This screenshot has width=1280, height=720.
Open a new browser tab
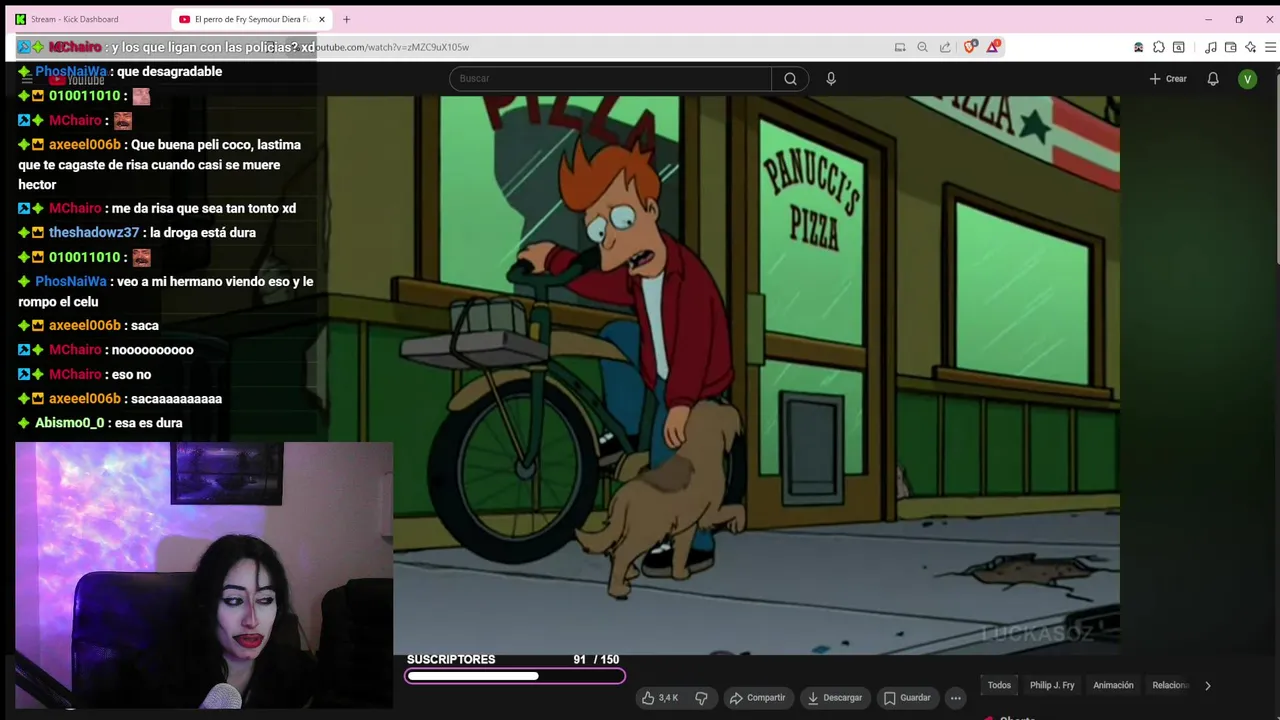coord(346,19)
